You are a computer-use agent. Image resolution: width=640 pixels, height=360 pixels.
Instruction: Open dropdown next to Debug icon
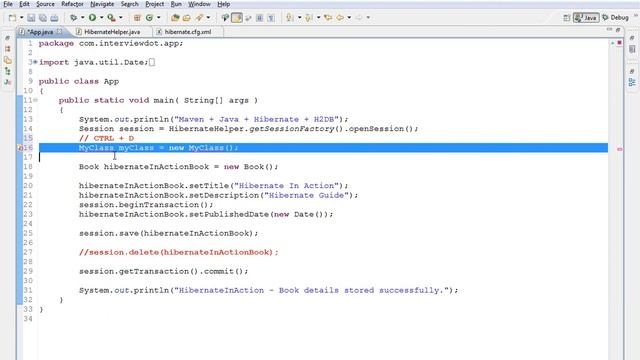coord(82,18)
